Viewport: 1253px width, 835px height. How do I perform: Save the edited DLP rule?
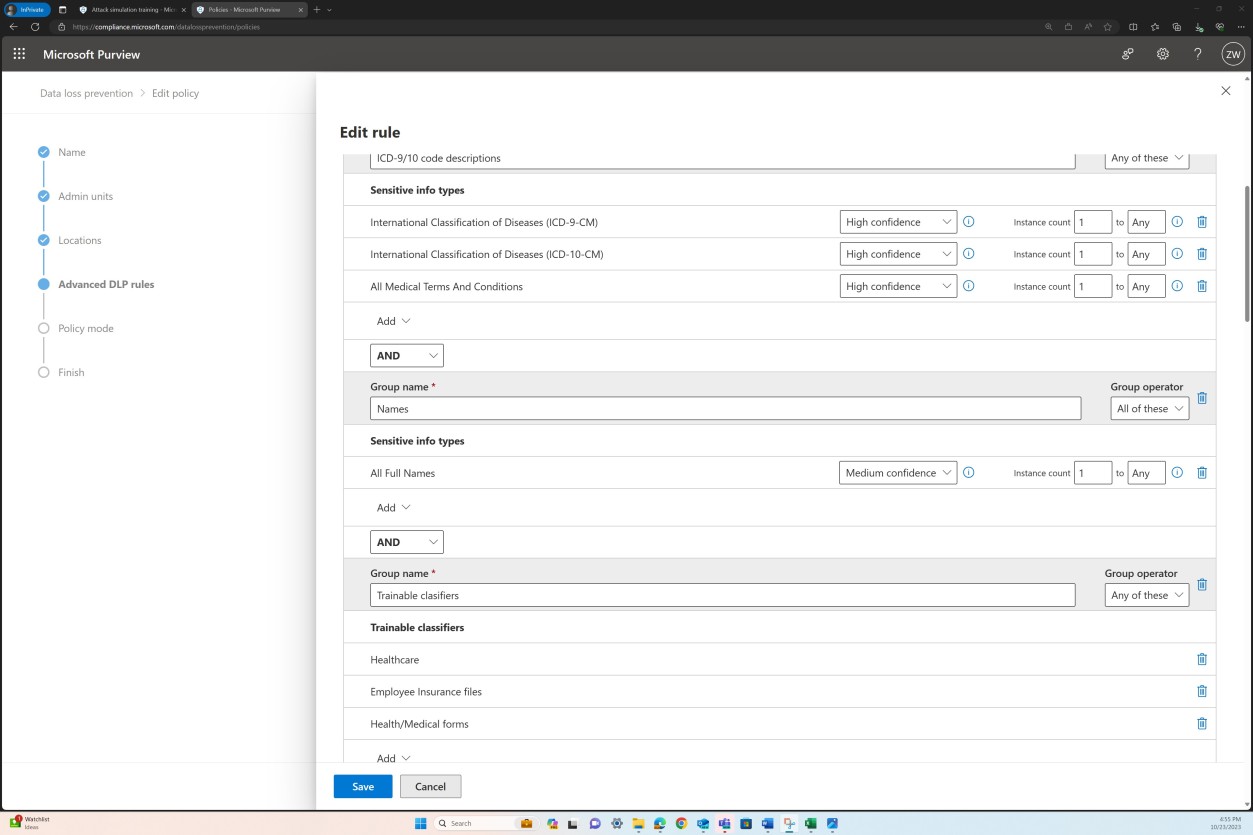click(362, 786)
